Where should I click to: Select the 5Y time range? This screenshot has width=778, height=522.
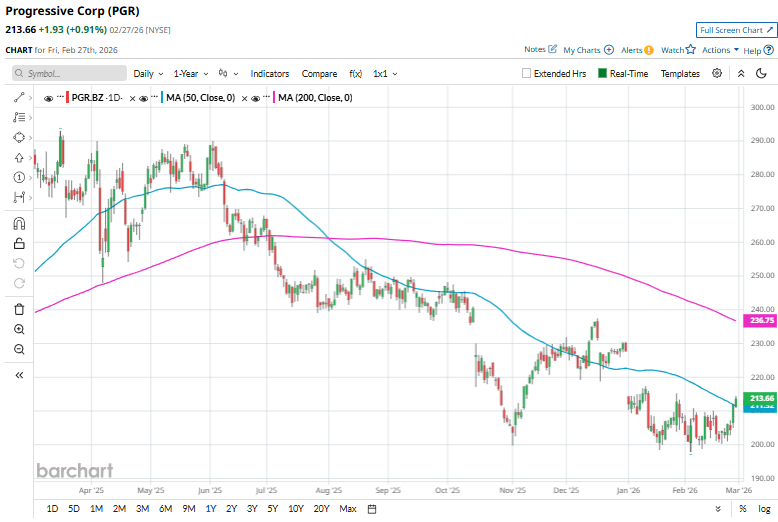pyautogui.click(x=272, y=509)
